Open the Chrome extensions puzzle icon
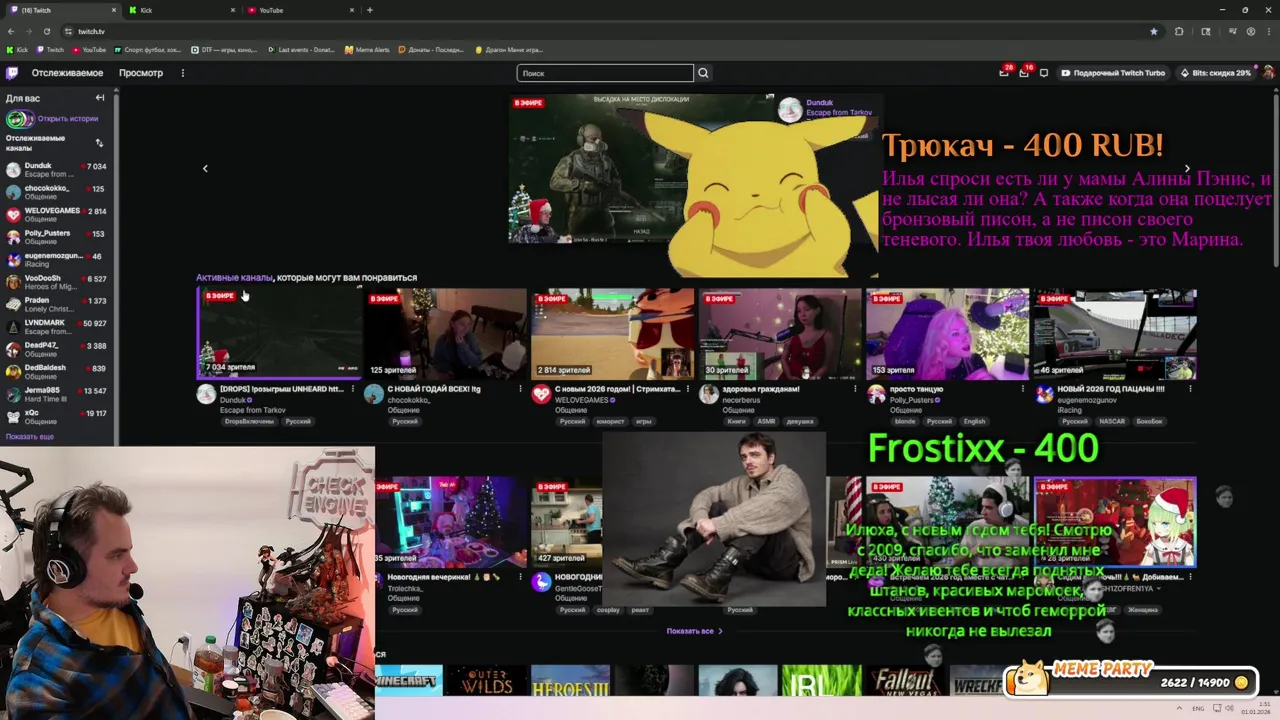The width and height of the screenshot is (1280, 720). coord(1179,31)
